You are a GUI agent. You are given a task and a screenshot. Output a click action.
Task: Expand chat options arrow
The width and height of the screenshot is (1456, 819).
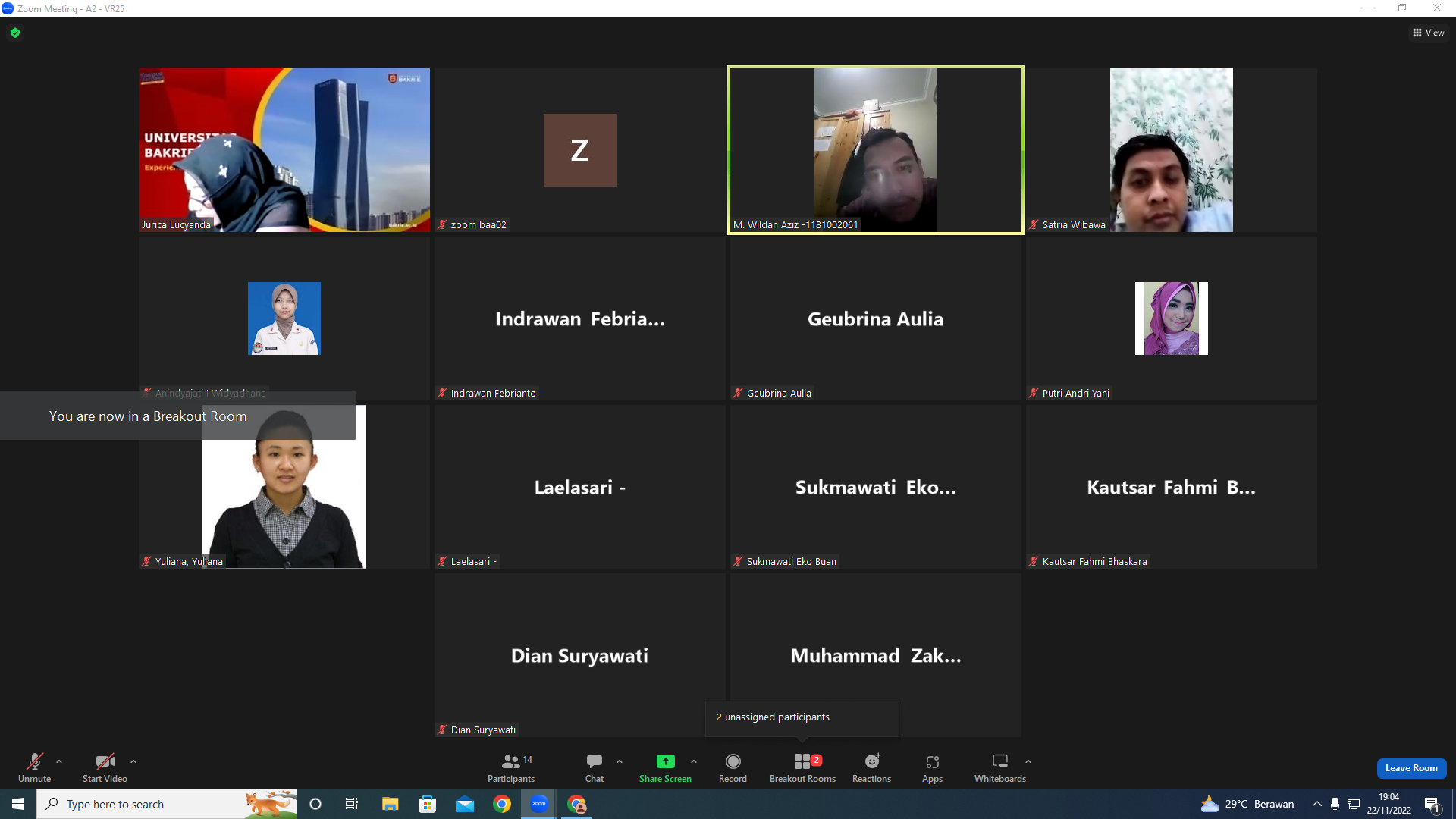coord(620,761)
